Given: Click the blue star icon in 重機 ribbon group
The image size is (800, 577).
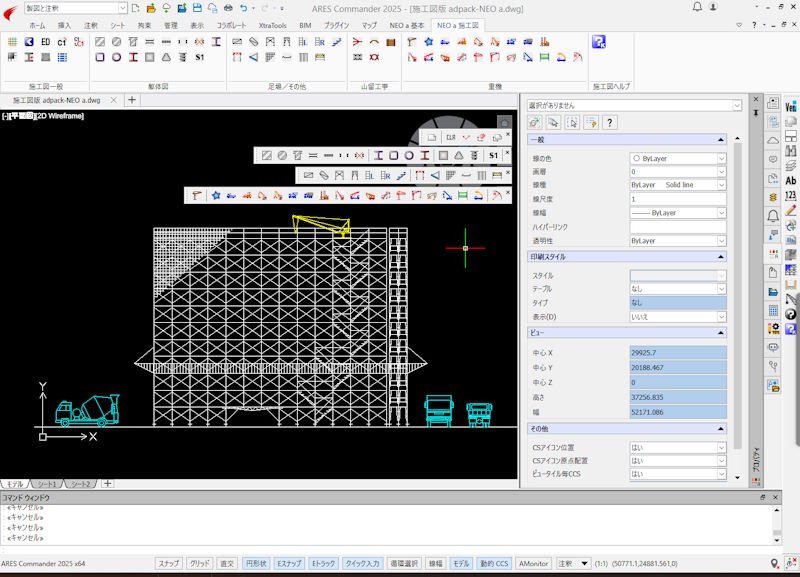Looking at the screenshot, I should [428, 42].
